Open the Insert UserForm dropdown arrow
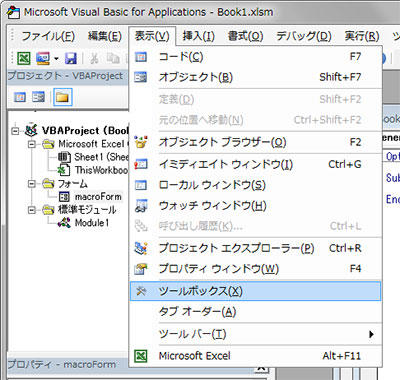The height and width of the screenshot is (380, 400). coord(56,59)
